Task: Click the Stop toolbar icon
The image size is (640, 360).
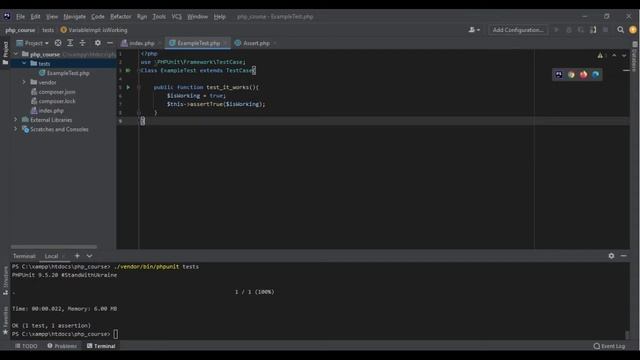Action: [x=606, y=30]
